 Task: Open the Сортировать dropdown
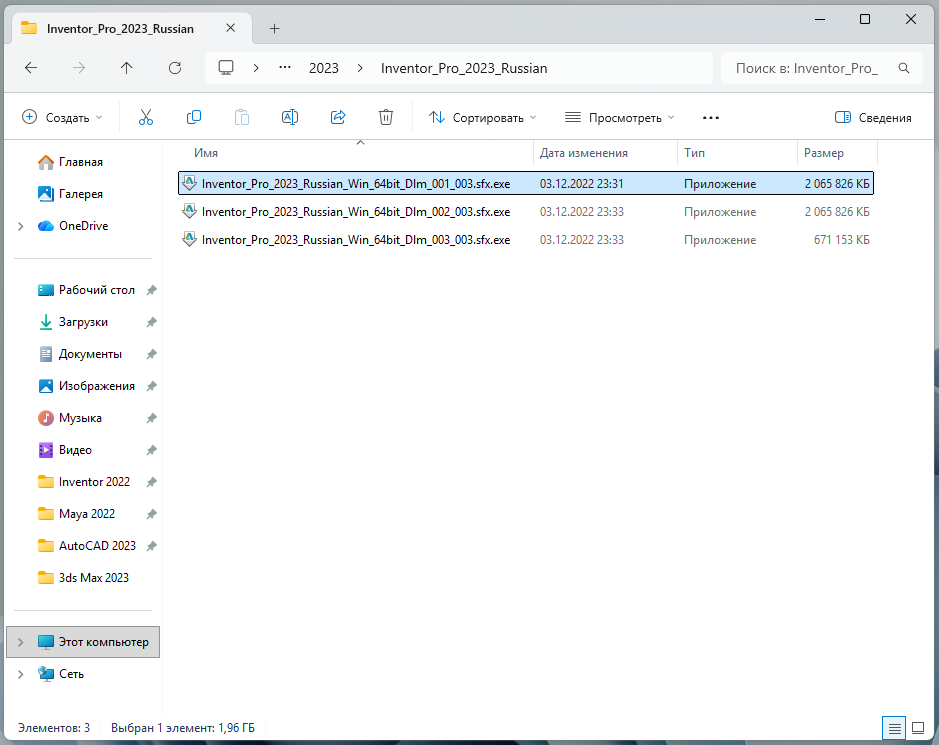click(483, 117)
